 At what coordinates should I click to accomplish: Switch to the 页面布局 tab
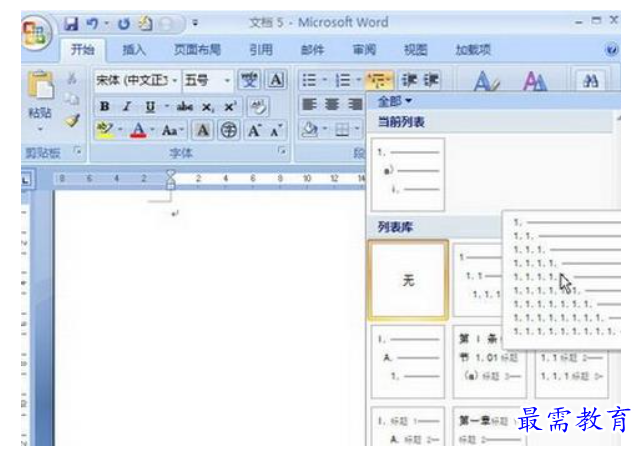click(x=198, y=50)
